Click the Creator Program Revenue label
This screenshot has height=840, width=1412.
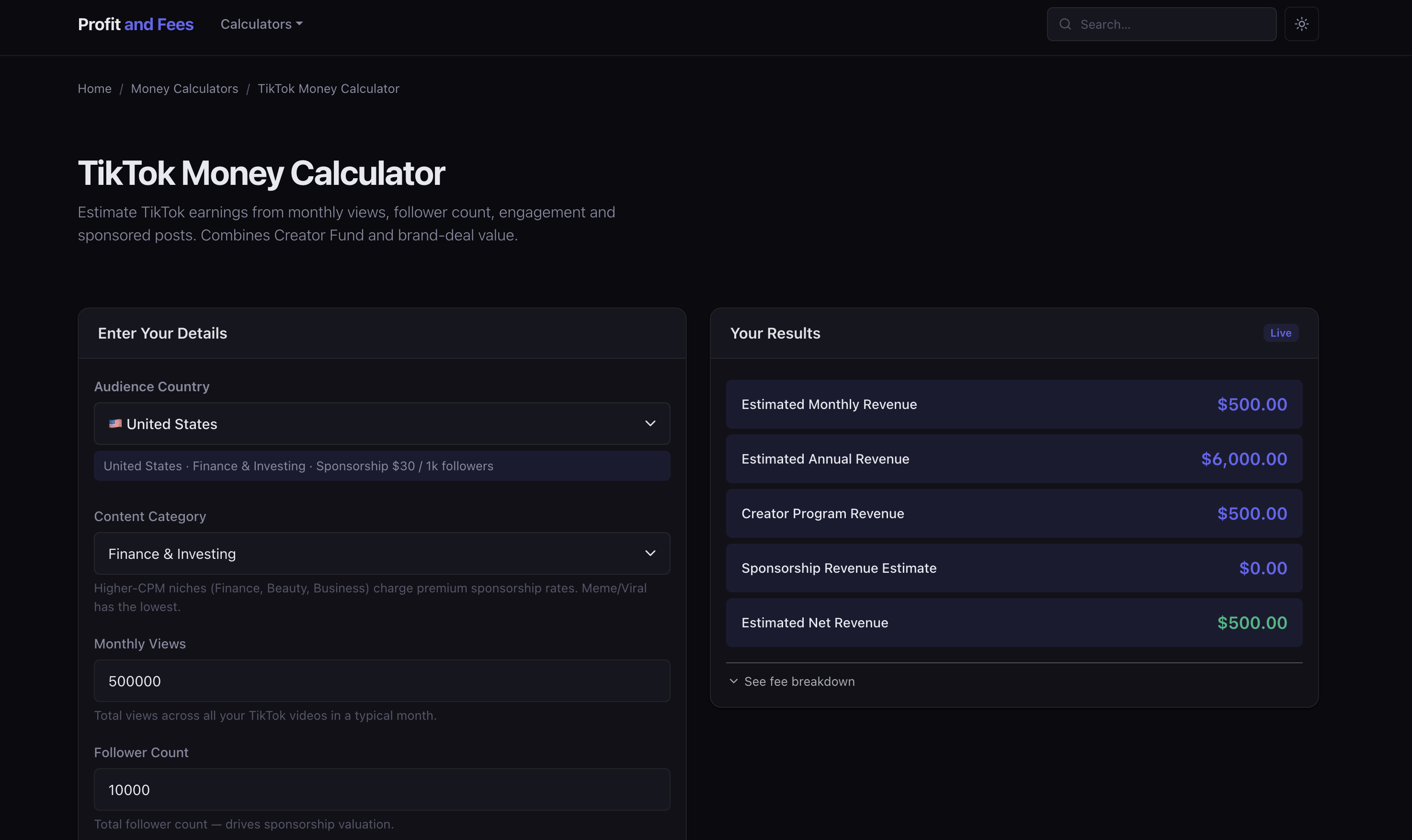tap(822, 513)
